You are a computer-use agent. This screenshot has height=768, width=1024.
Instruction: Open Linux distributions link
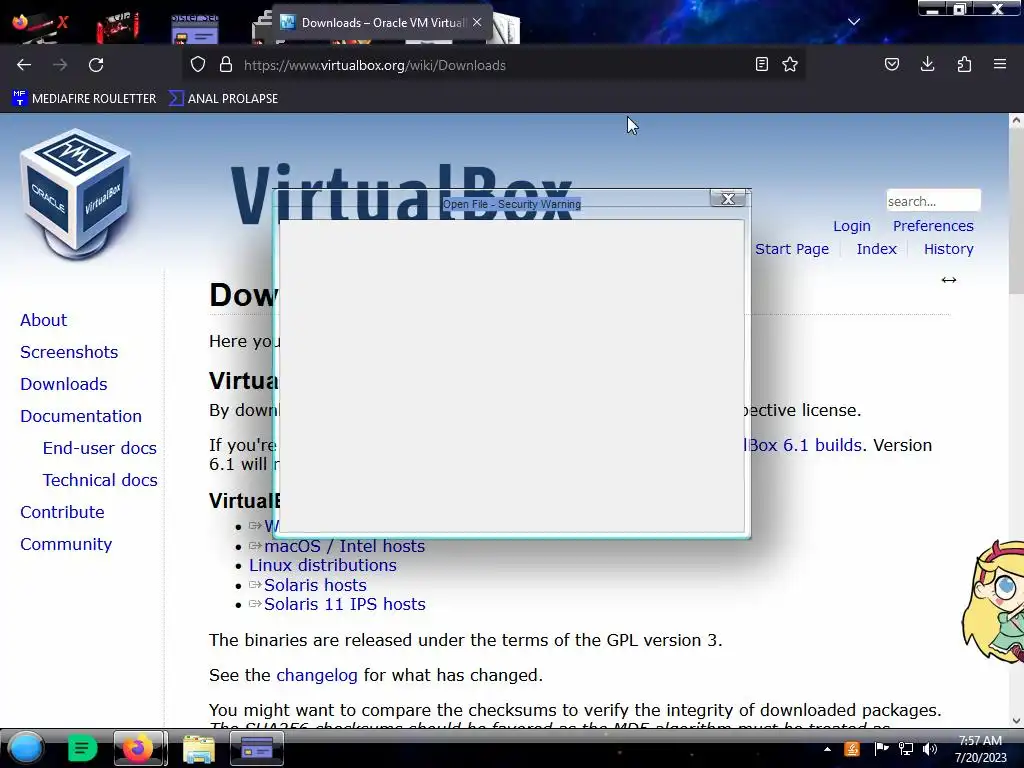pyautogui.click(x=323, y=566)
